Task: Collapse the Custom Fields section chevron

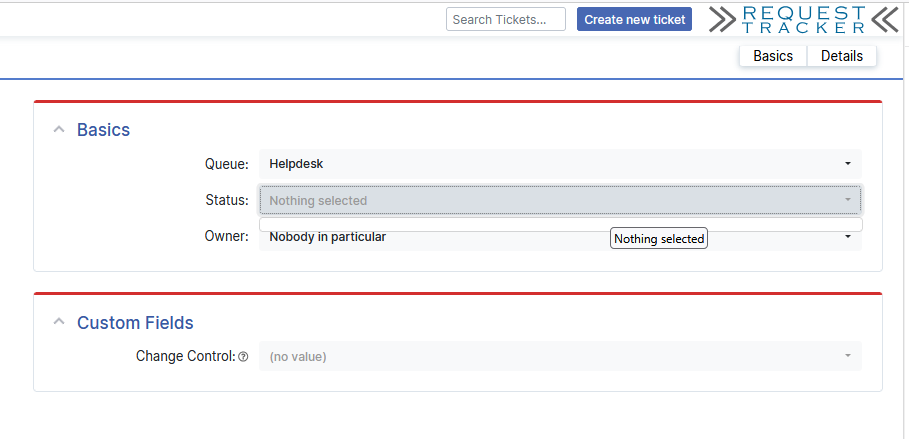Action: [59, 323]
